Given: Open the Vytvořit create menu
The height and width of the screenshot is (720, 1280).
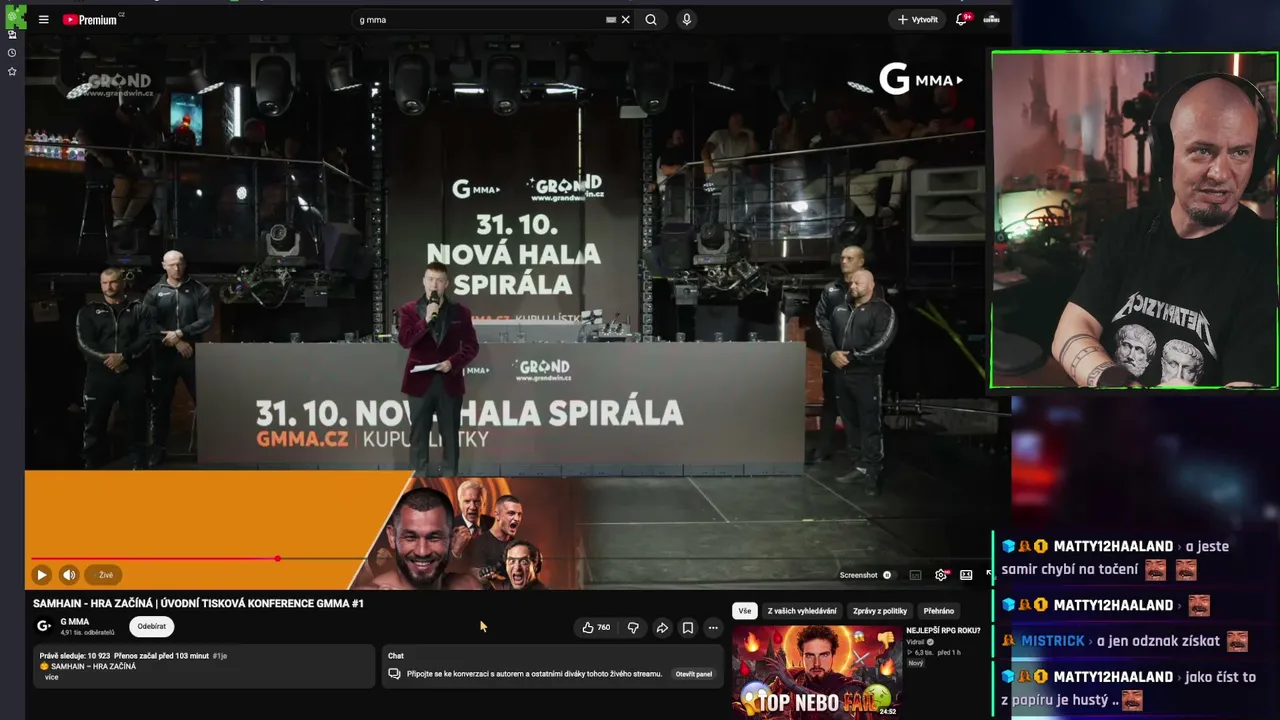Looking at the screenshot, I should click(917, 19).
